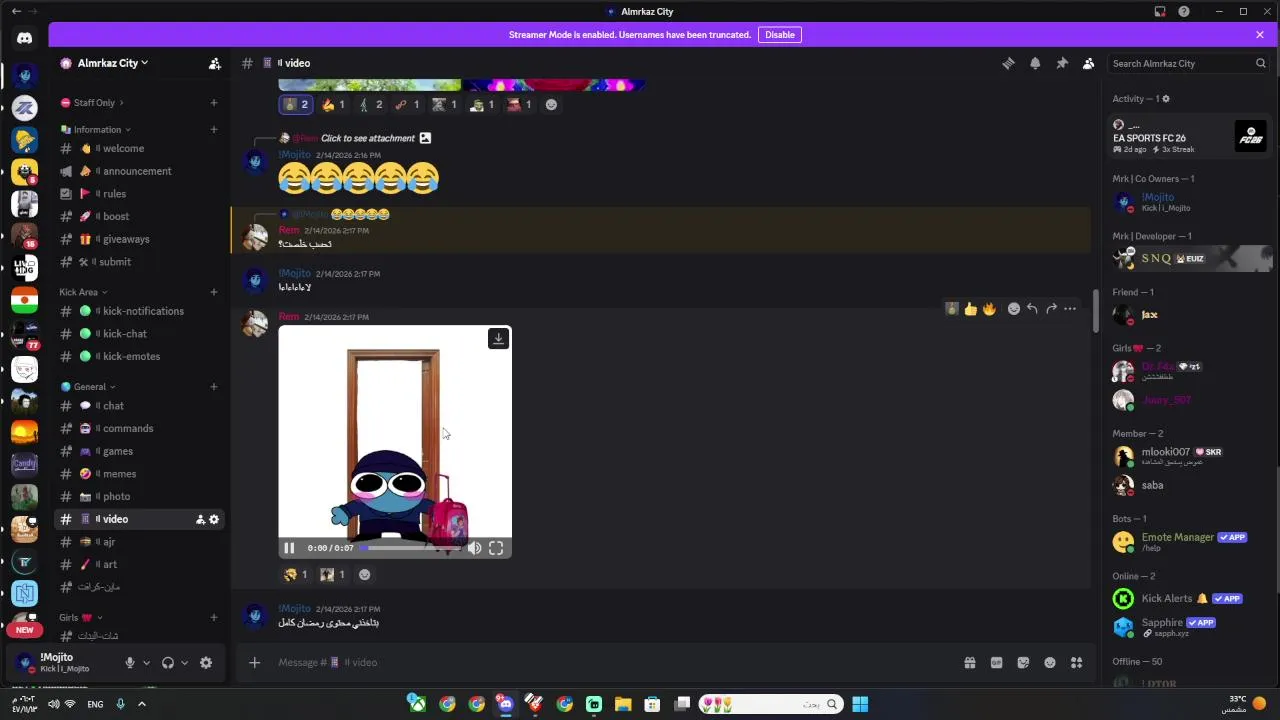This screenshot has width=1280, height=720.
Task: Disable Streamer Mode
Action: [x=780, y=35]
